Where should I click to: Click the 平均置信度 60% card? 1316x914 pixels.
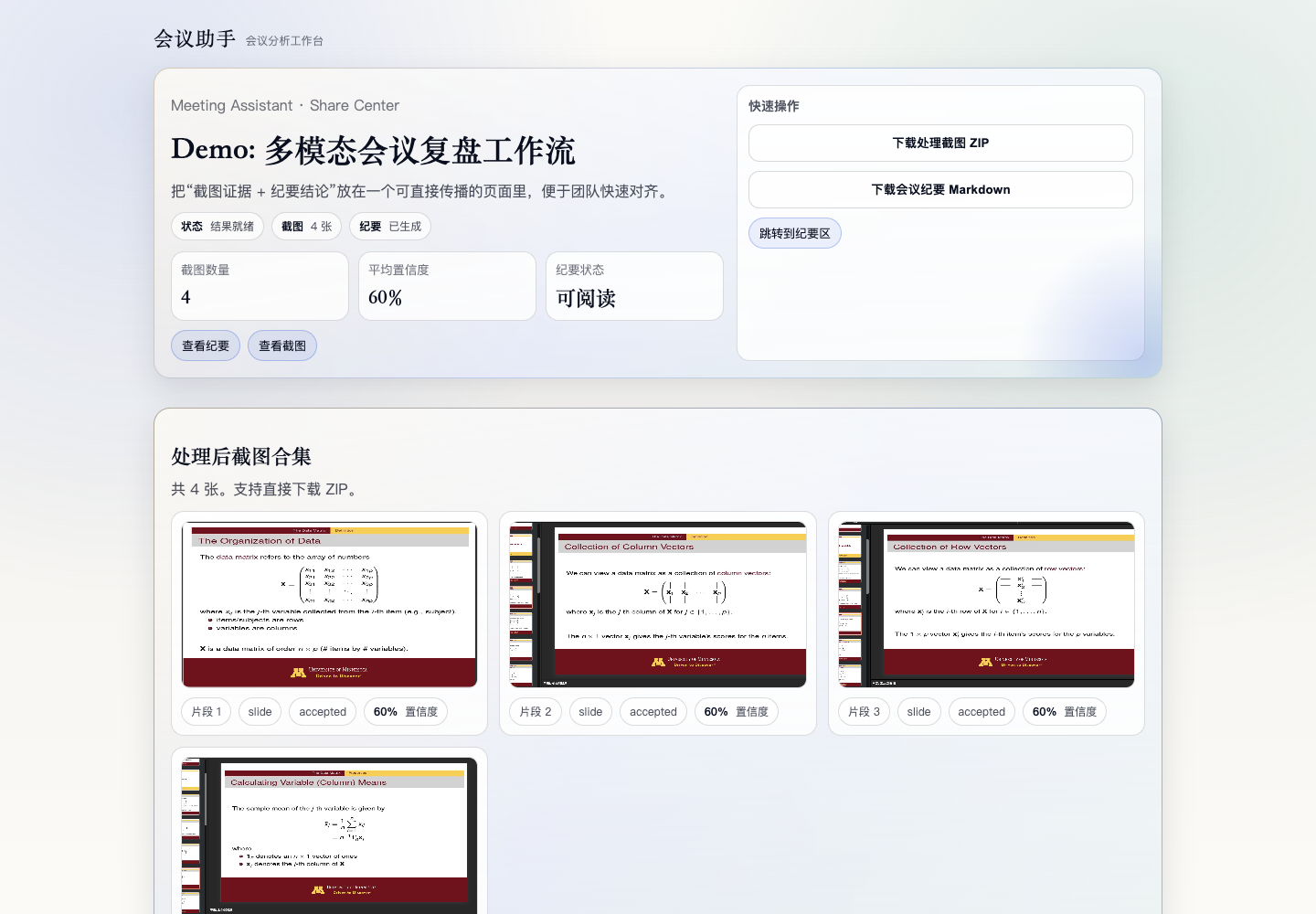pos(447,286)
